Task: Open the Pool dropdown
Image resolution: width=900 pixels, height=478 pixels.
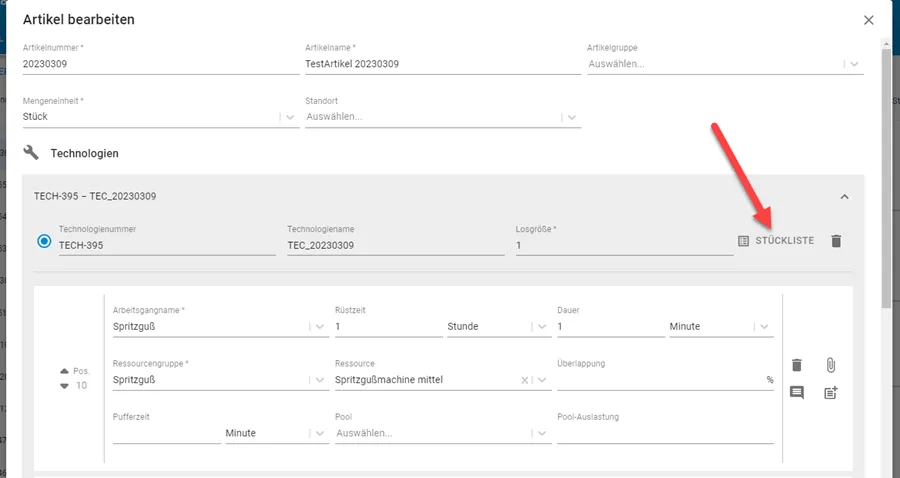Action: tap(542, 433)
